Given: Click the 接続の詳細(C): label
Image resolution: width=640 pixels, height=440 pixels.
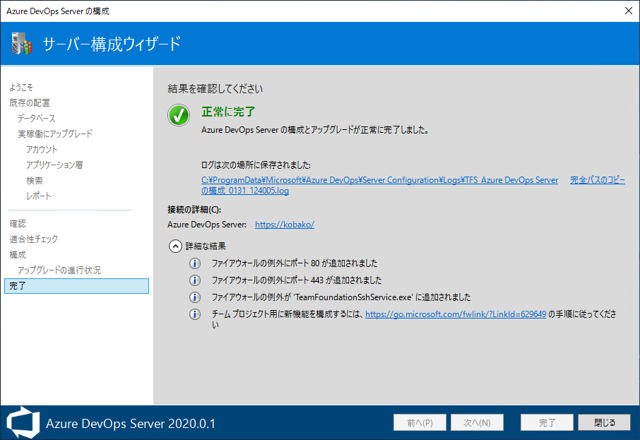Looking at the screenshot, I should tap(194, 210).
